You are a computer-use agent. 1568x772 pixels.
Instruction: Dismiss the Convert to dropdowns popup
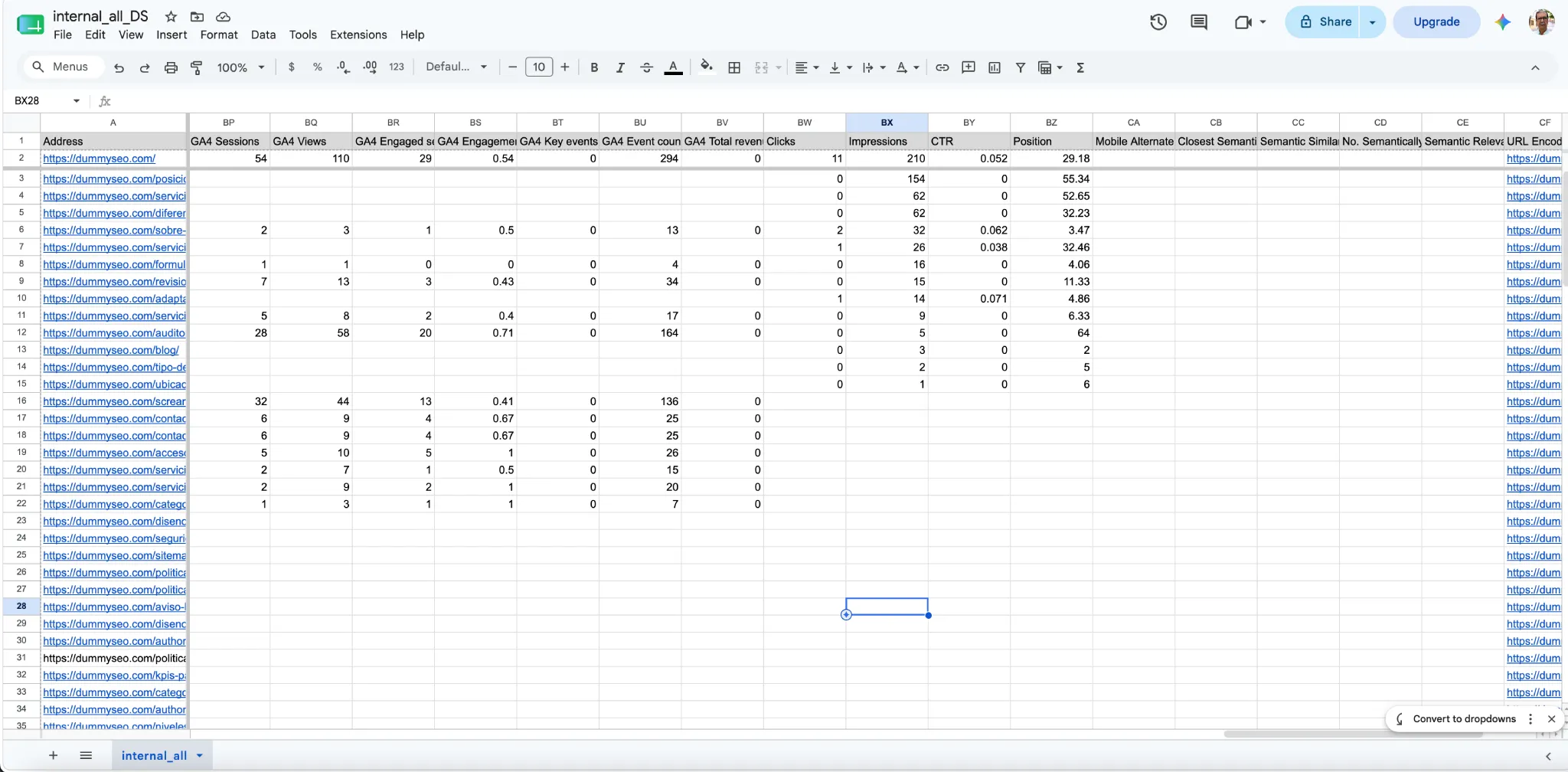point(1551,719)
